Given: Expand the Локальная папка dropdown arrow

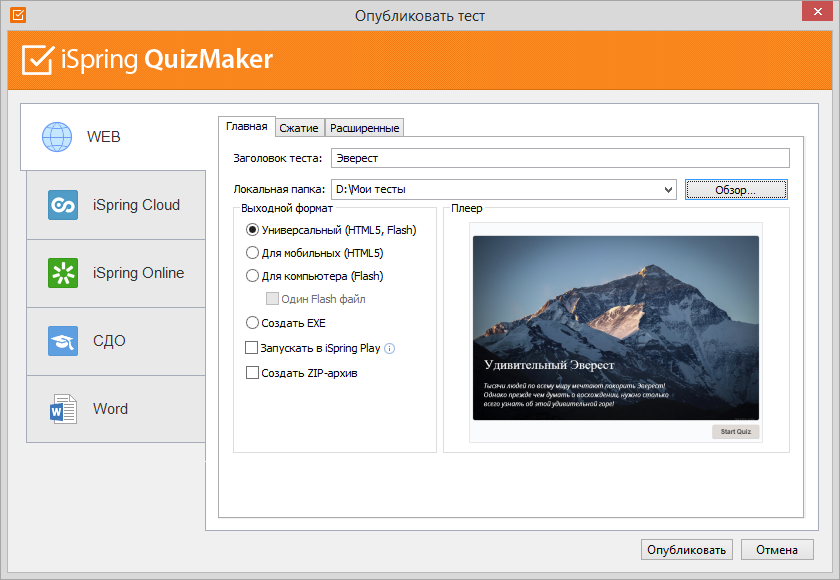Looking at the screenshot, I should pyautogui.click(x=668, y=190).
